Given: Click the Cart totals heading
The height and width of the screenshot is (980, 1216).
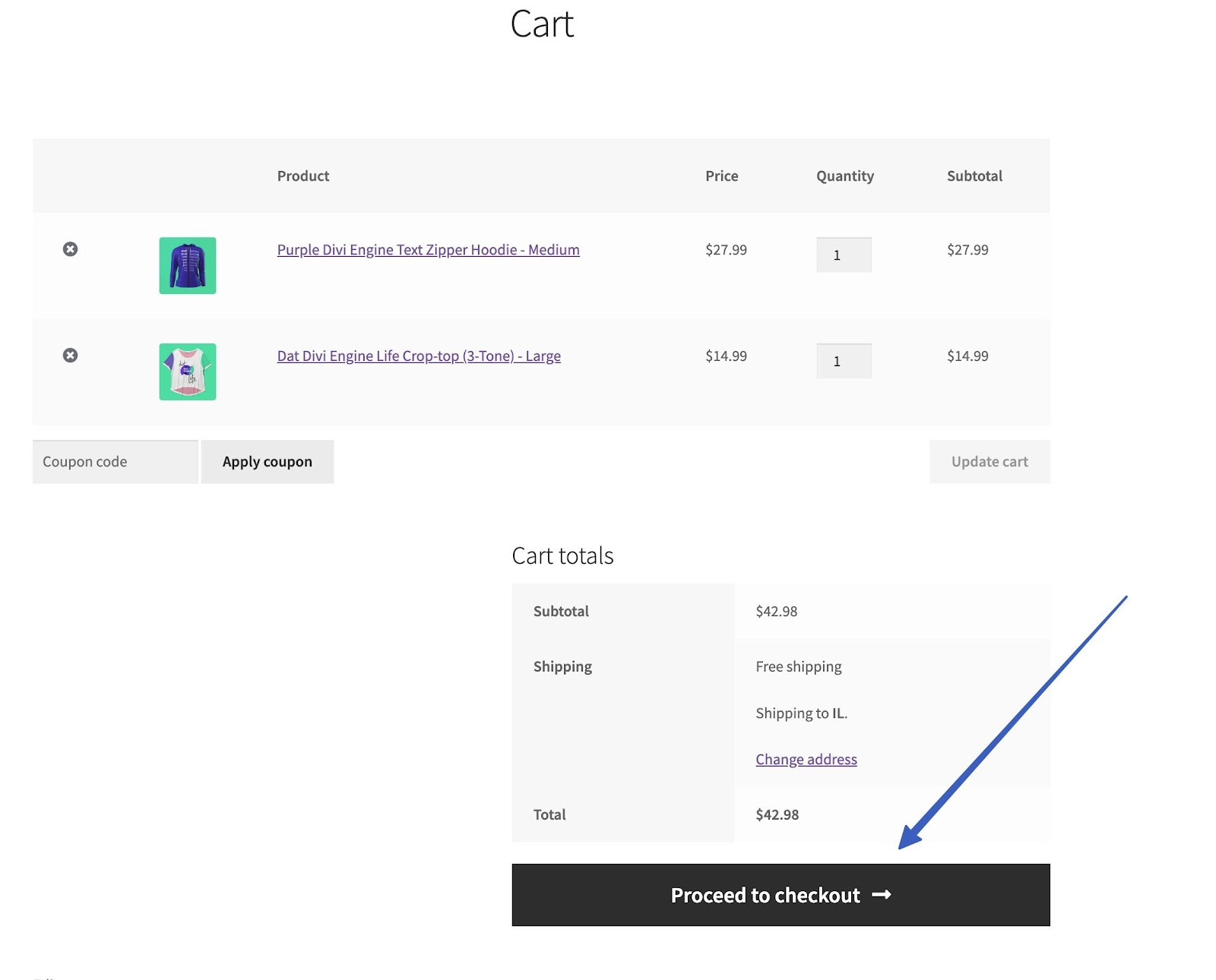Looking at the screenshot, I should coord(564,555).
